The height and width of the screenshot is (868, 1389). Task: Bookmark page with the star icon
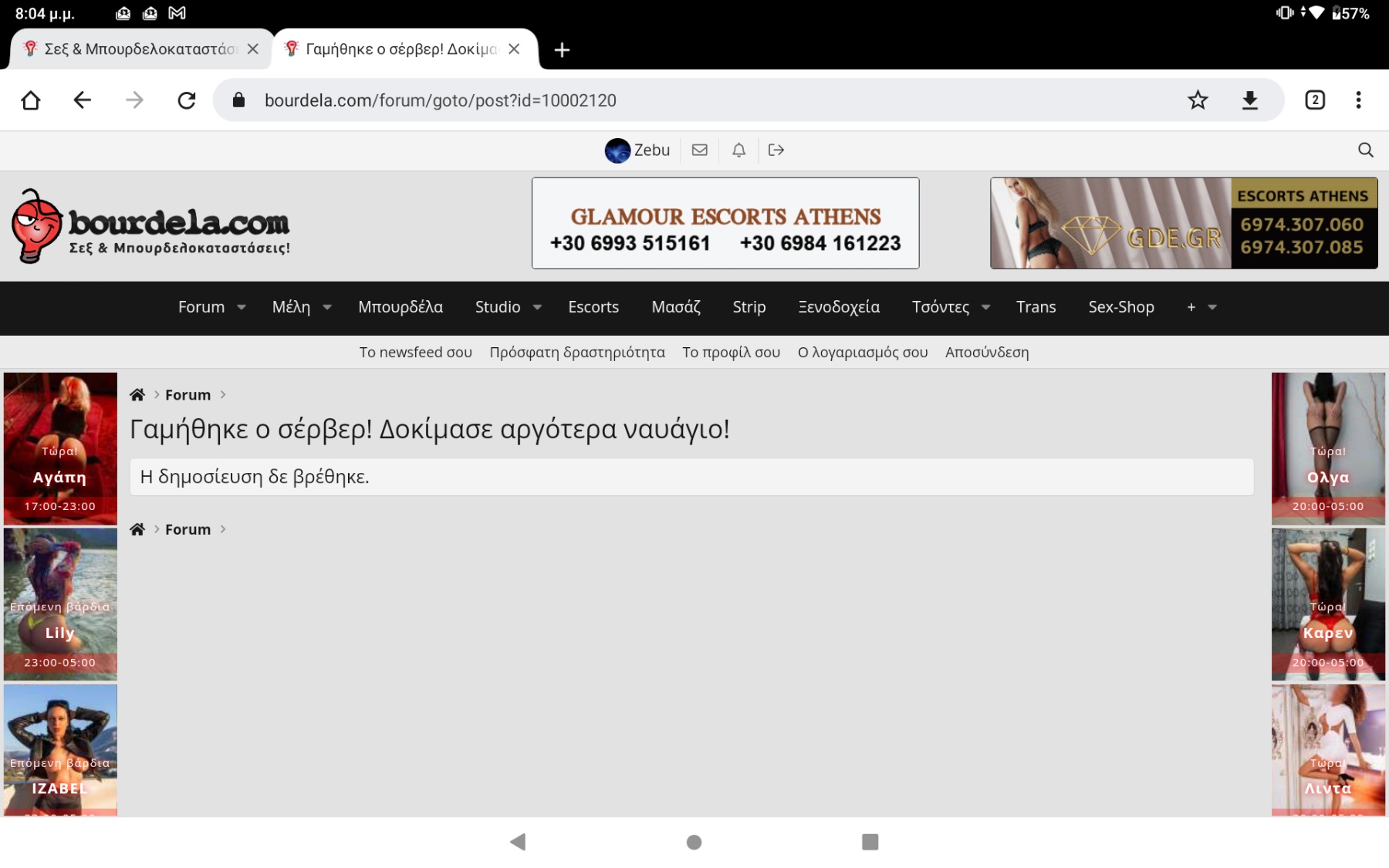[x=1198, y=100]
